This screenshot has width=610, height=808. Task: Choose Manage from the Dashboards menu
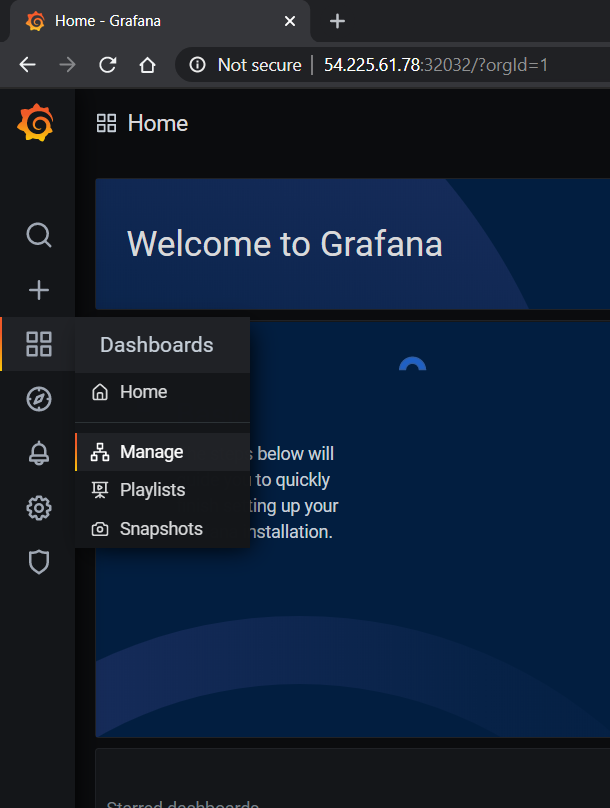[x=151, y=452]
